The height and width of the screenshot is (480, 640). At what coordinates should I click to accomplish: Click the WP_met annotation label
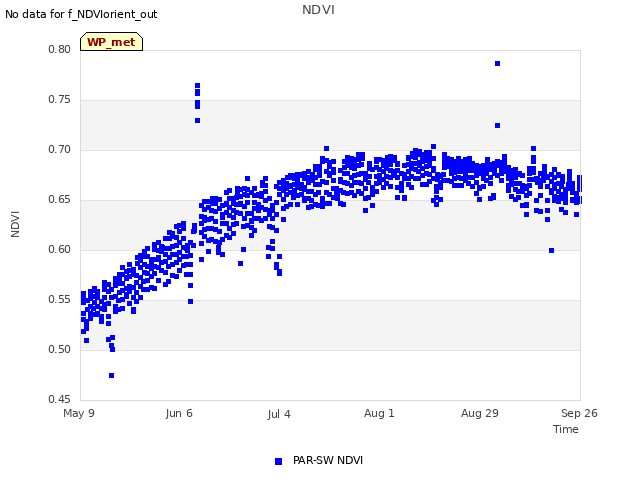coord(111,42)
